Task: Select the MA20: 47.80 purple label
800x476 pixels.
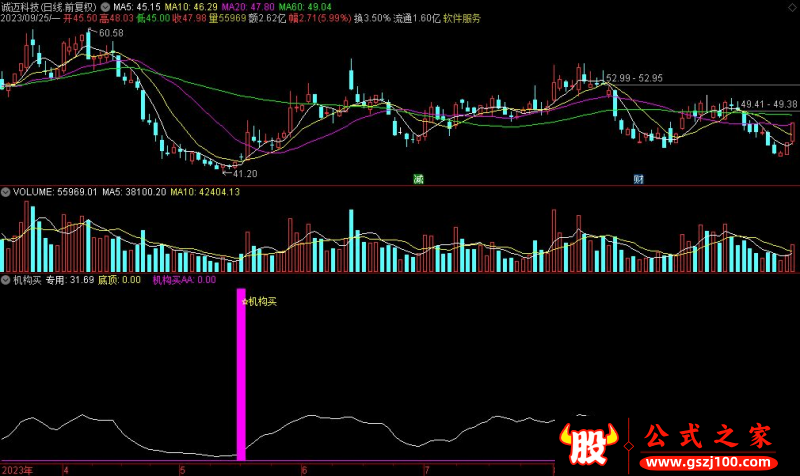Action: click(247, 7)
